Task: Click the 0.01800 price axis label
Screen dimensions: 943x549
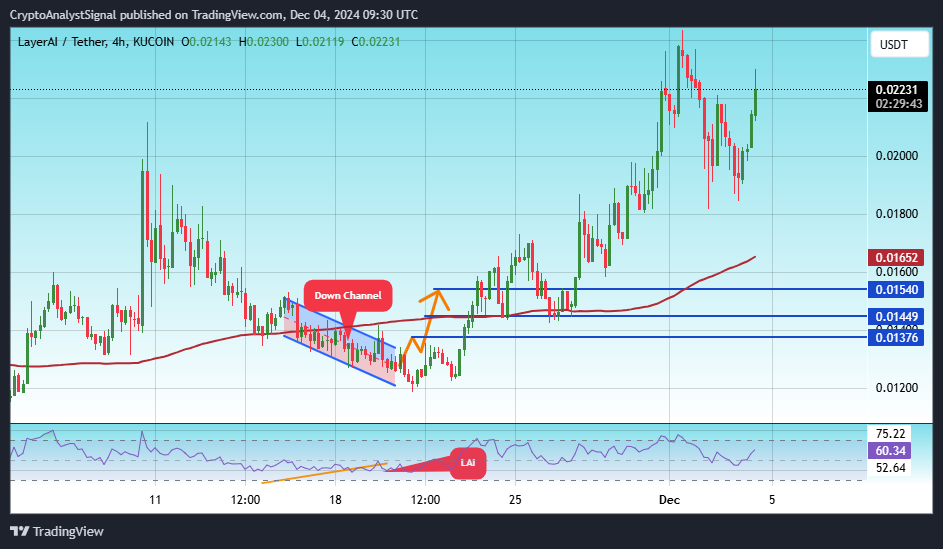Action: tap(897, 214)
